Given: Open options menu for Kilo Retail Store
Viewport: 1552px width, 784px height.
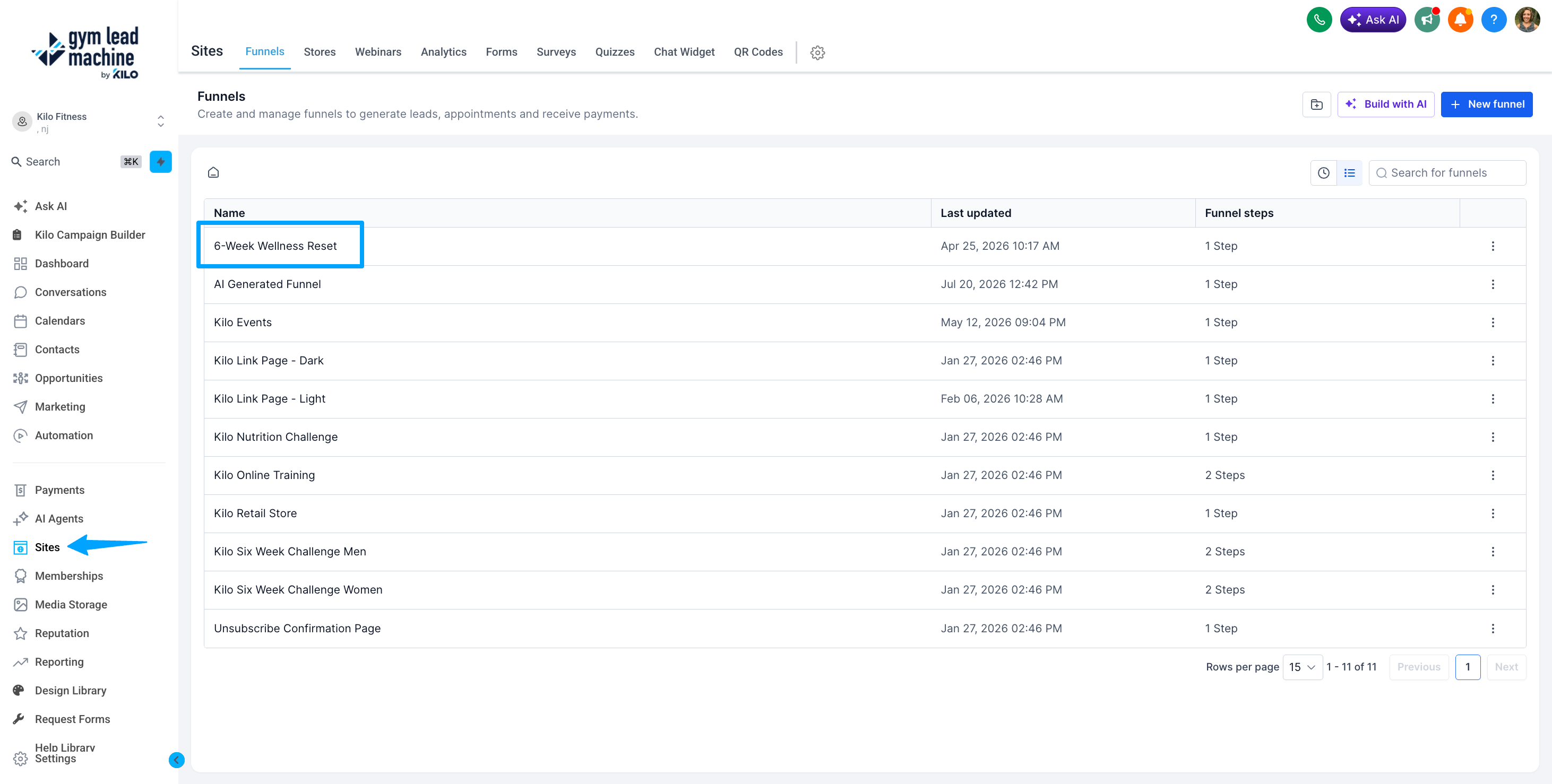Looking at the screenshot, I should (x=1493, y=513).
